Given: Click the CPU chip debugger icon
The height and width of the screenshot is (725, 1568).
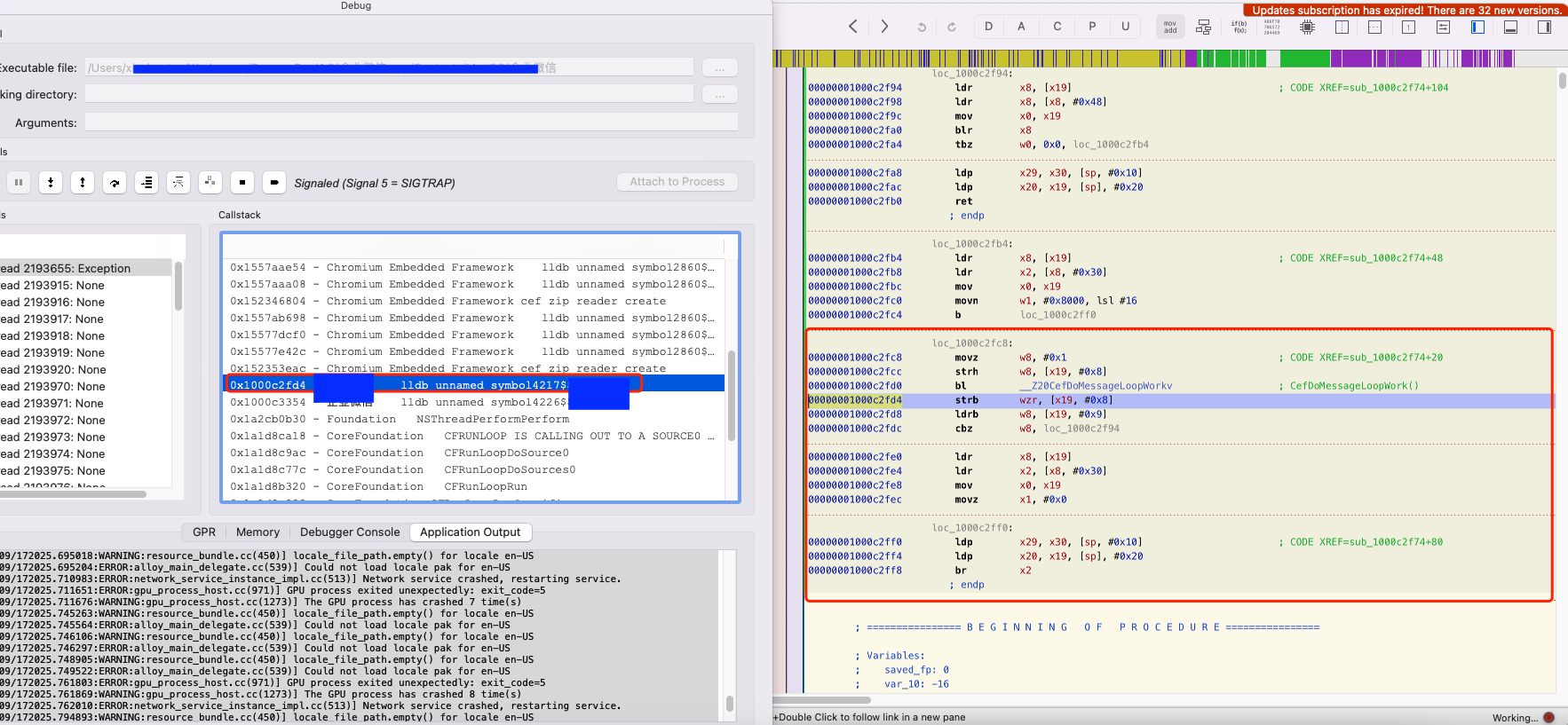Looking at the screenshot, I should [x=1307, y=28].
